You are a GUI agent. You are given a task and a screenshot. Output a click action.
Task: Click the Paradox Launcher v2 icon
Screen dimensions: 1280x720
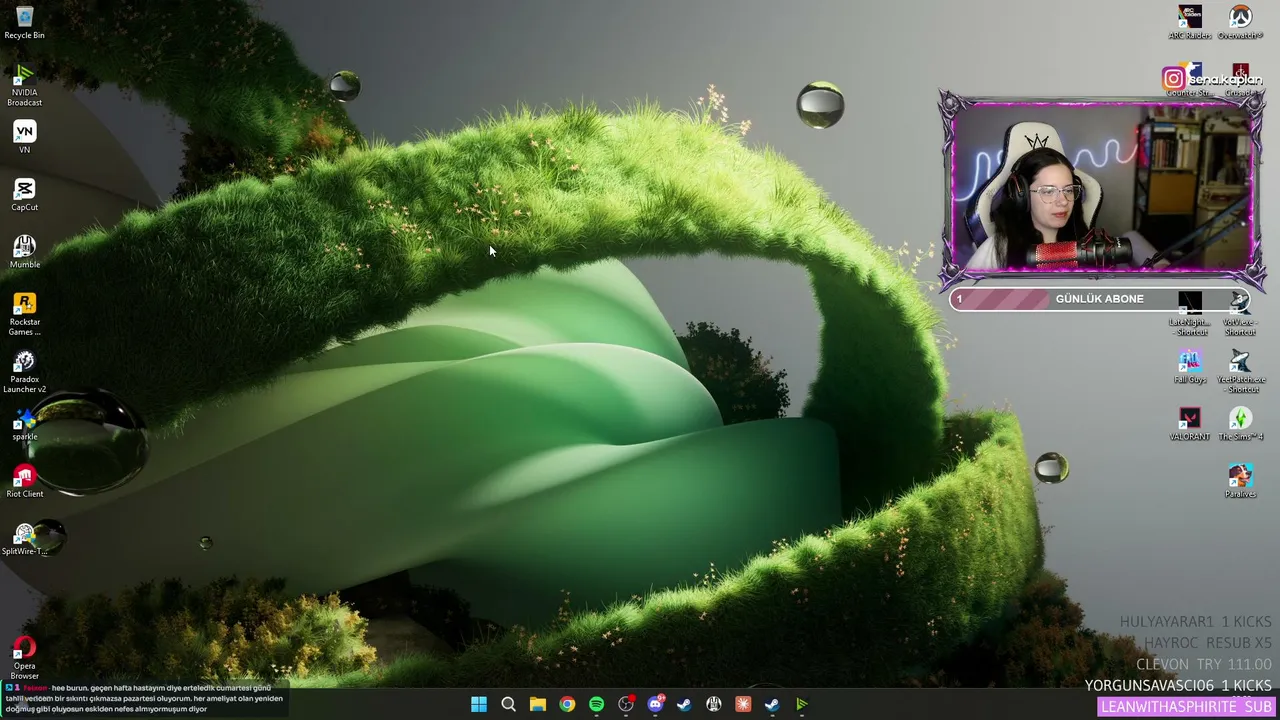click(x=24, y=371)
